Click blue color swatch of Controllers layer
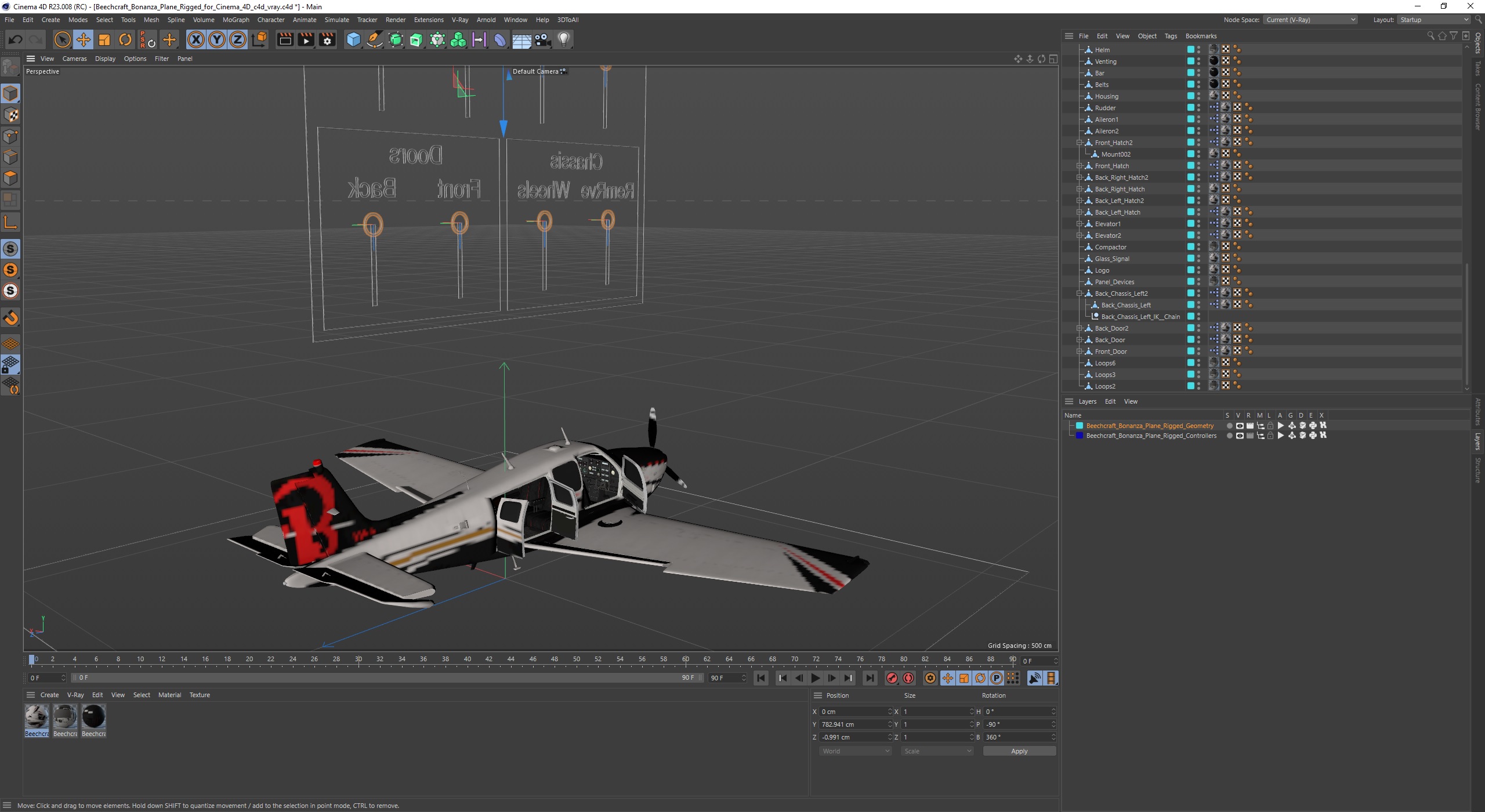Screen dimensions: 1485x812 (x=1080, y=436)
